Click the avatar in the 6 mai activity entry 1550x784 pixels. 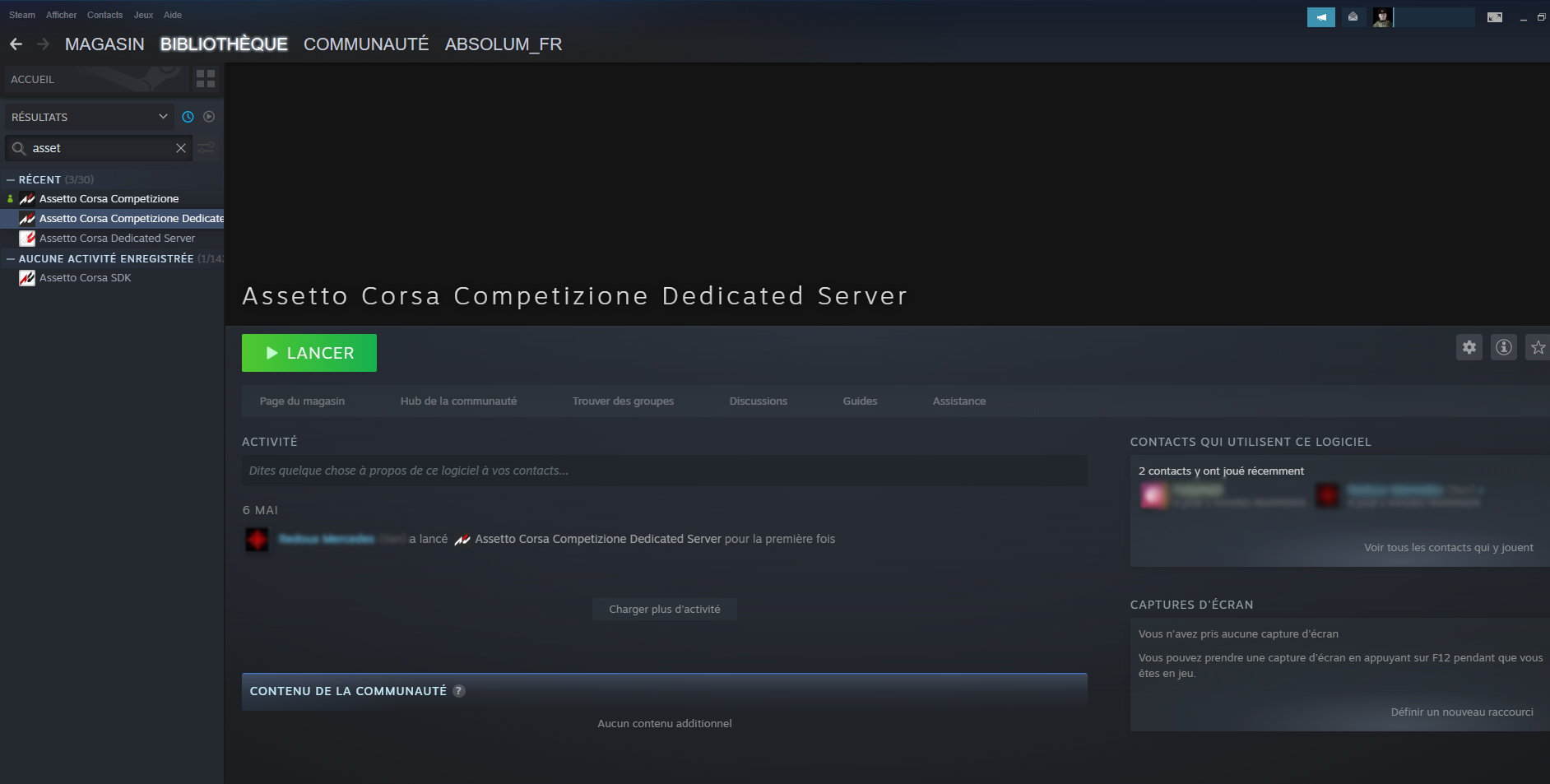(x=258, y=540)
